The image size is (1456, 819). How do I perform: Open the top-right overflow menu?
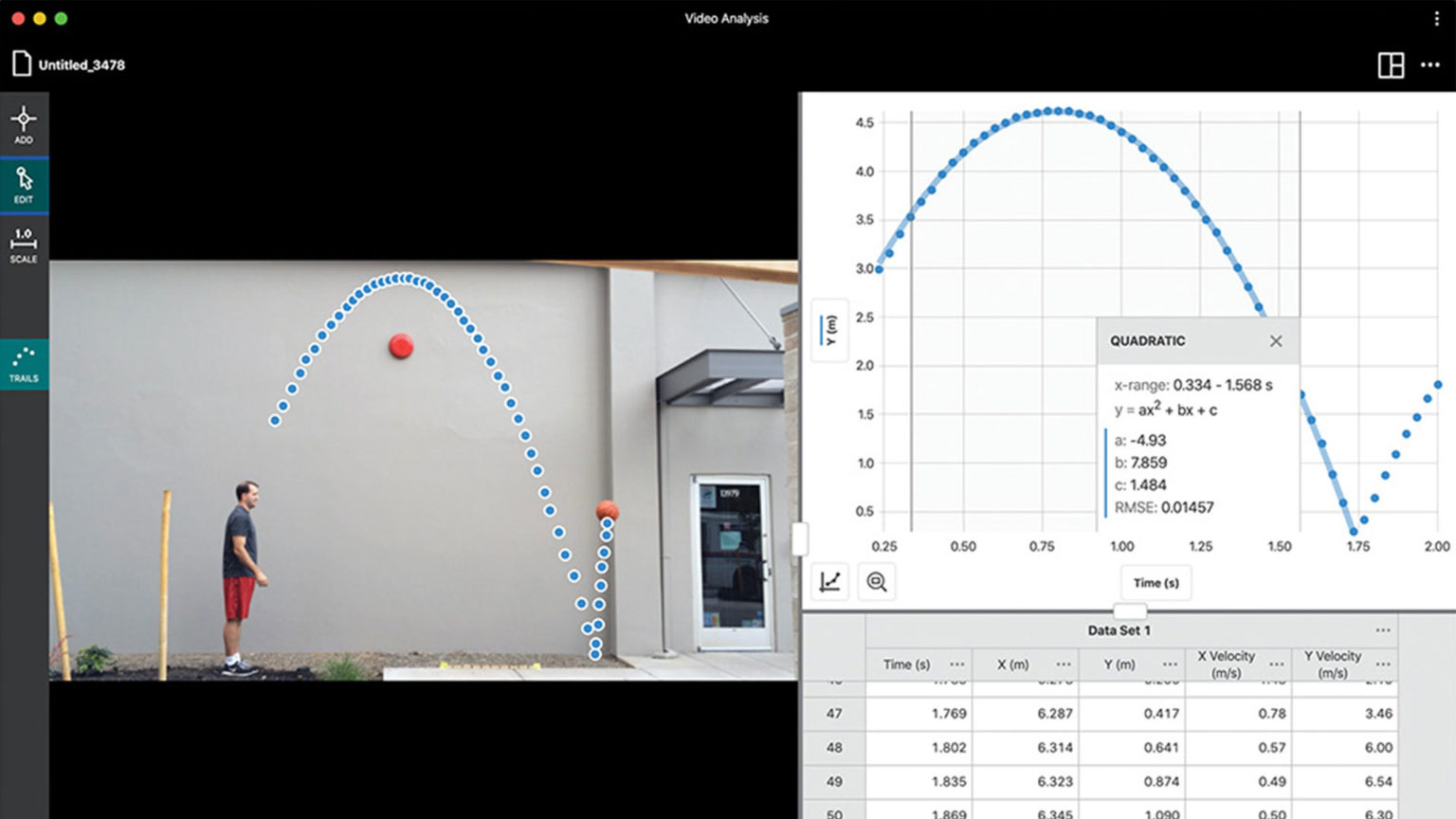tap(1429, 64)
